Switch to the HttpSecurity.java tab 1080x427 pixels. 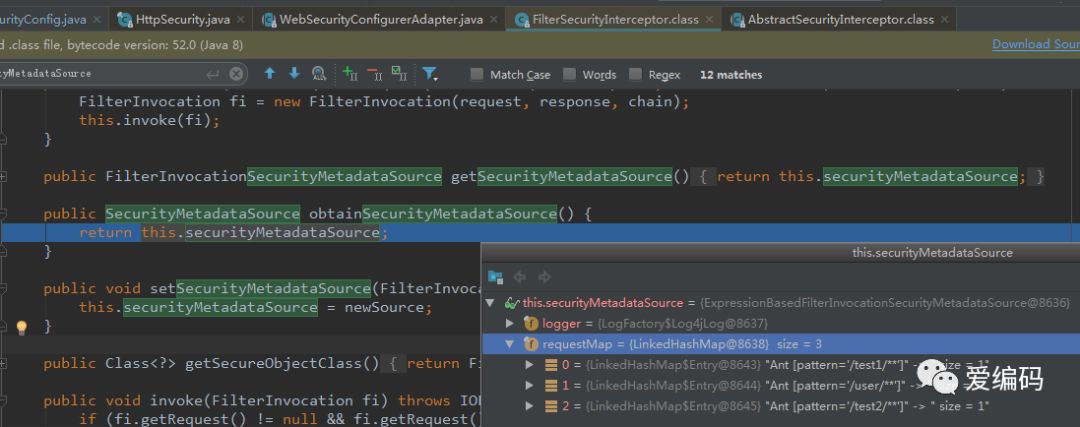tap(183, 19)
